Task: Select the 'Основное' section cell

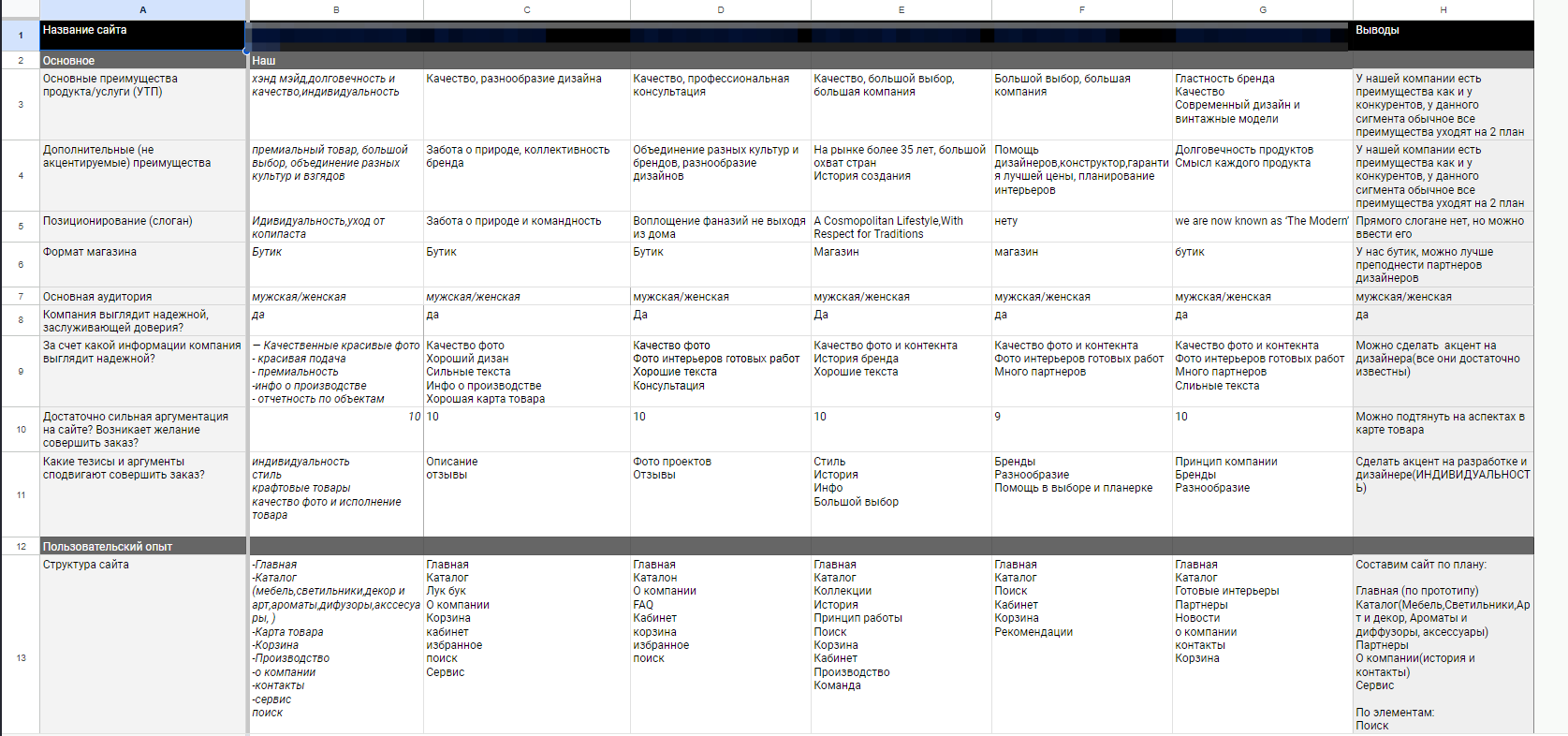Action: coord(142,61)
